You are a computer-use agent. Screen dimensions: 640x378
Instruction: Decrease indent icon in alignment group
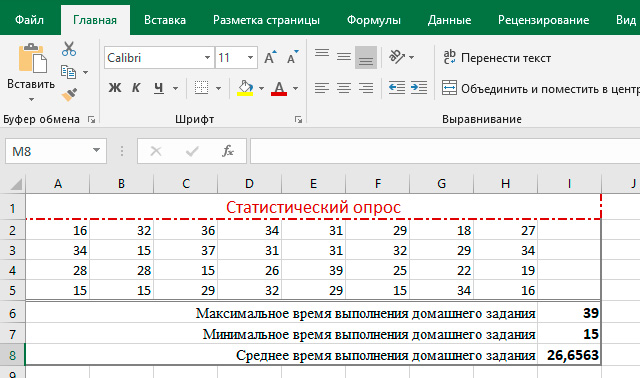(x=397, y=88)
